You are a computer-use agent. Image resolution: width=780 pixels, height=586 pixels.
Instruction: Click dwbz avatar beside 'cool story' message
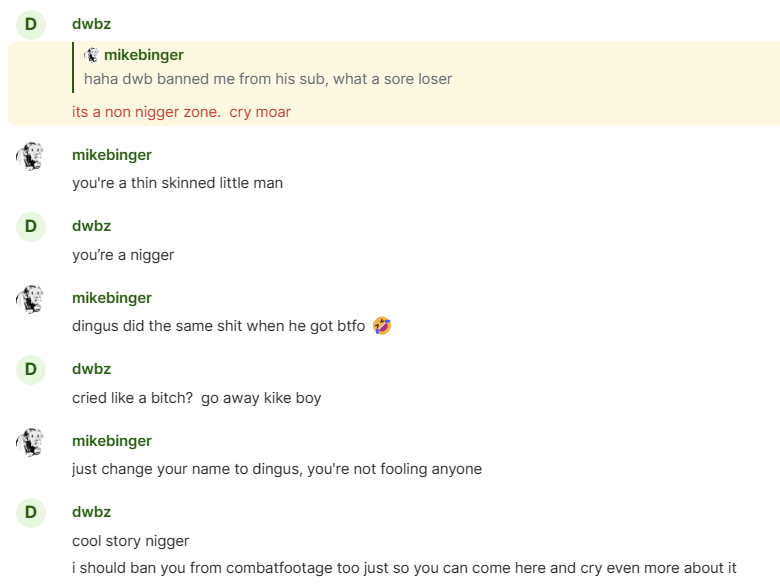[31, 512]
